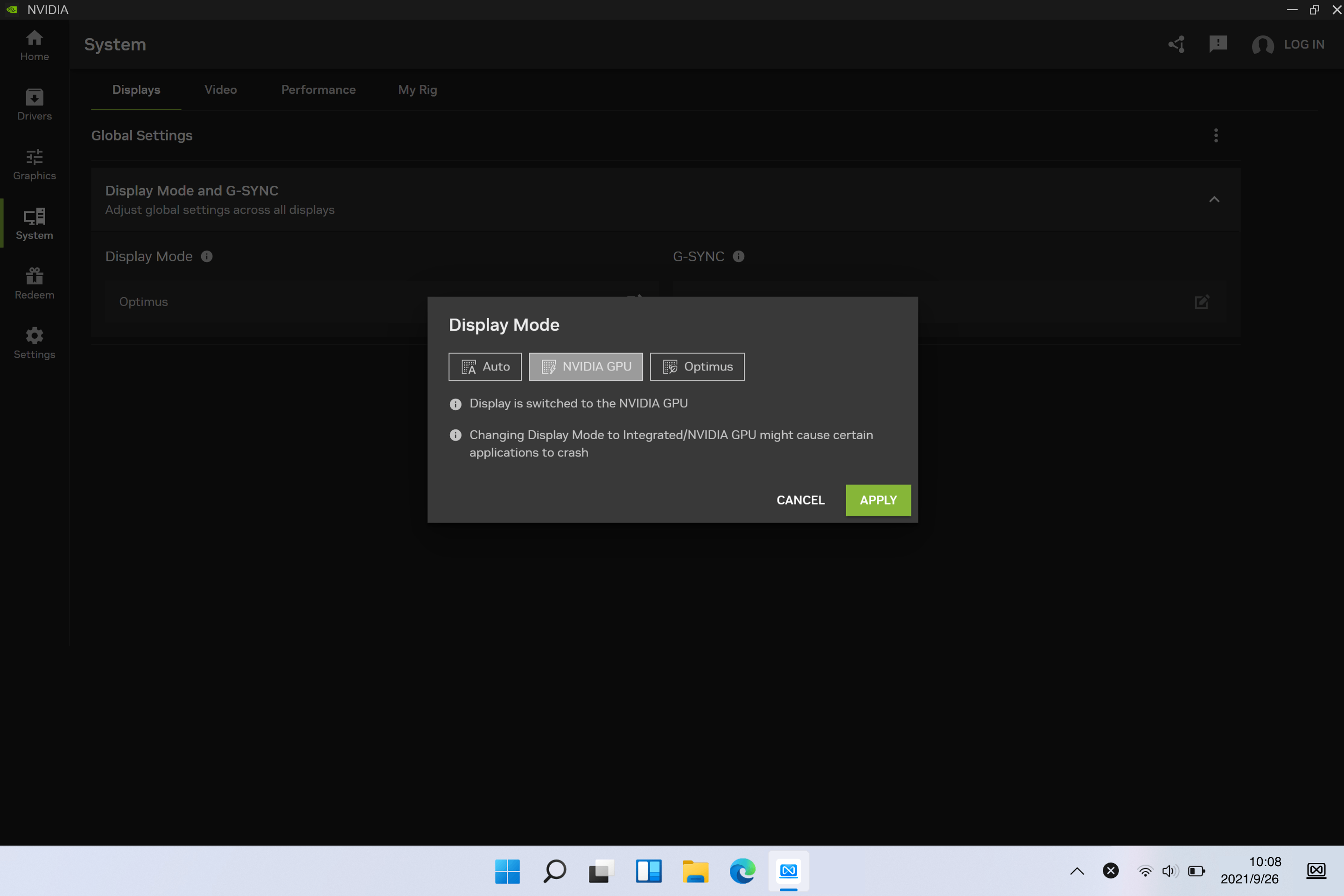
Task: Click info icon beside NVIDIA GPU switched message
Action: [x=455, y=405]
